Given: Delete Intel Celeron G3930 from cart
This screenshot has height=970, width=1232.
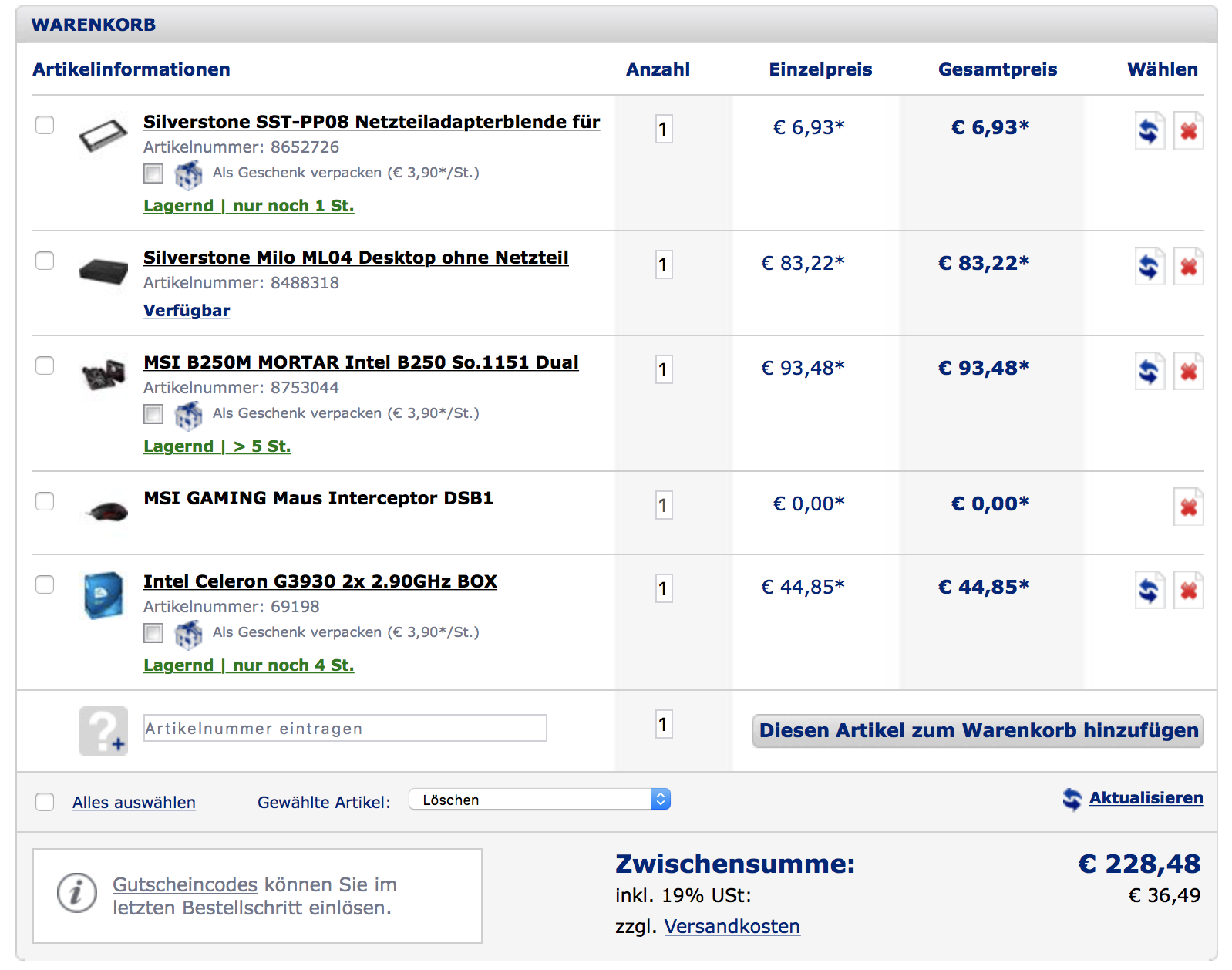Looking at the screenshot, I should (x=1188, y=590).
